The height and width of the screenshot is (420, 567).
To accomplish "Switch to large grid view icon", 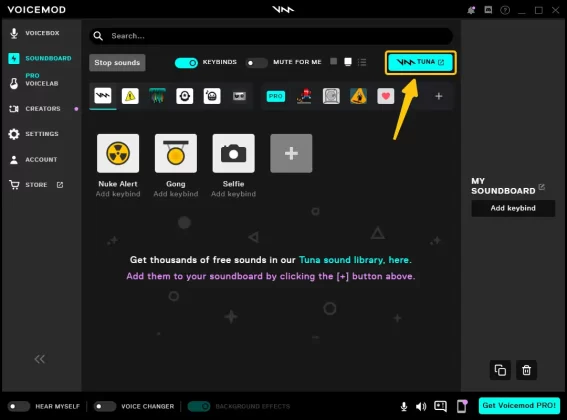I will 348,62.
